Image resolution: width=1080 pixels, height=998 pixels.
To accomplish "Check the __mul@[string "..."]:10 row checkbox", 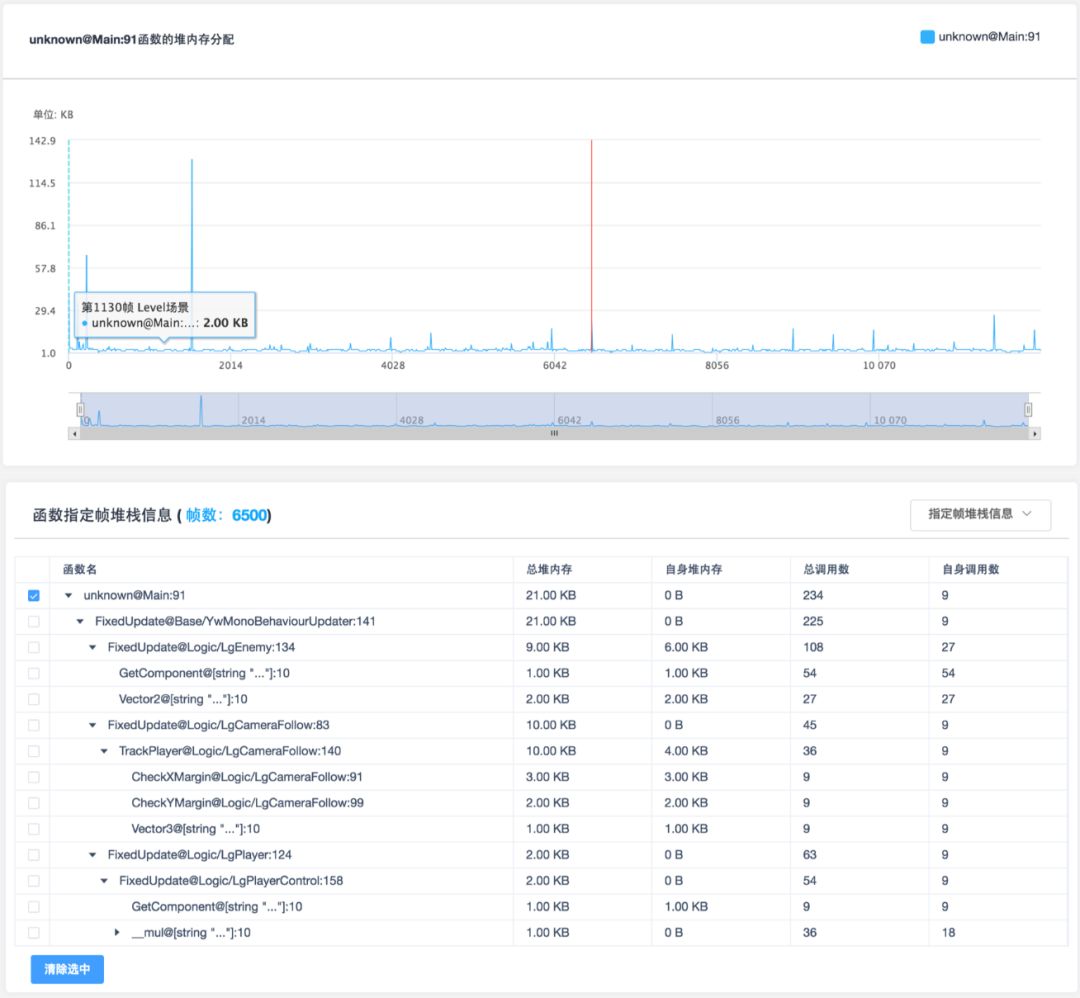I will 34,933.
